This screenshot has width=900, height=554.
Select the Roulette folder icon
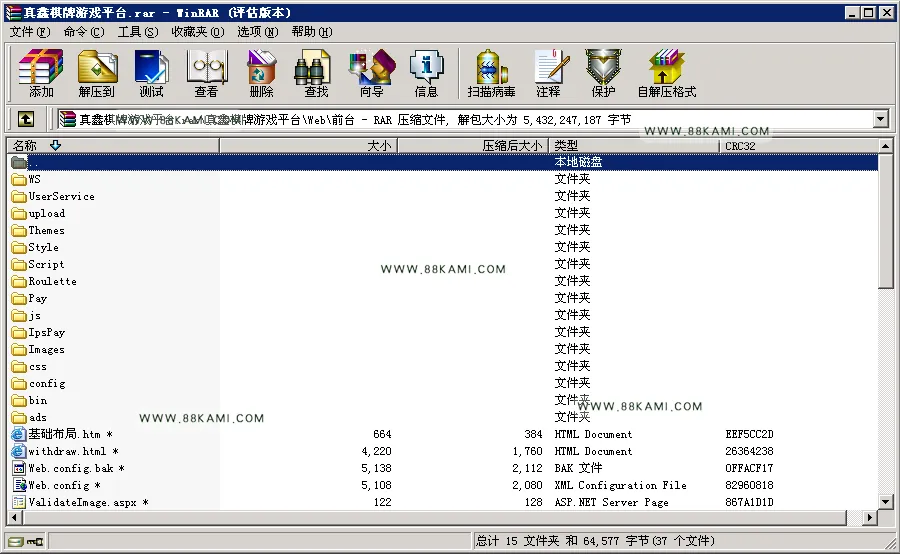tap(19, 281)
